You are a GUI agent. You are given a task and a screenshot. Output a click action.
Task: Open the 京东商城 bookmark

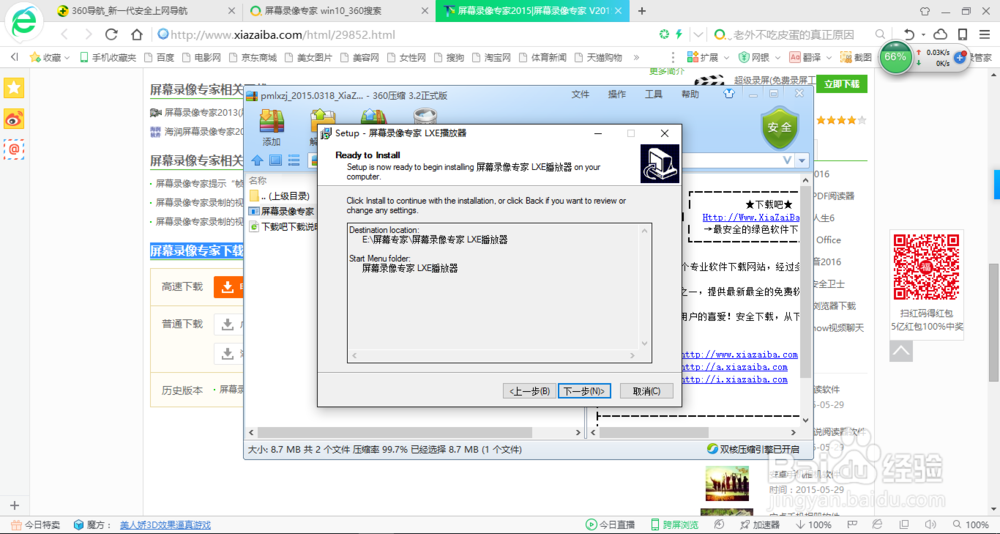(253, 57)
